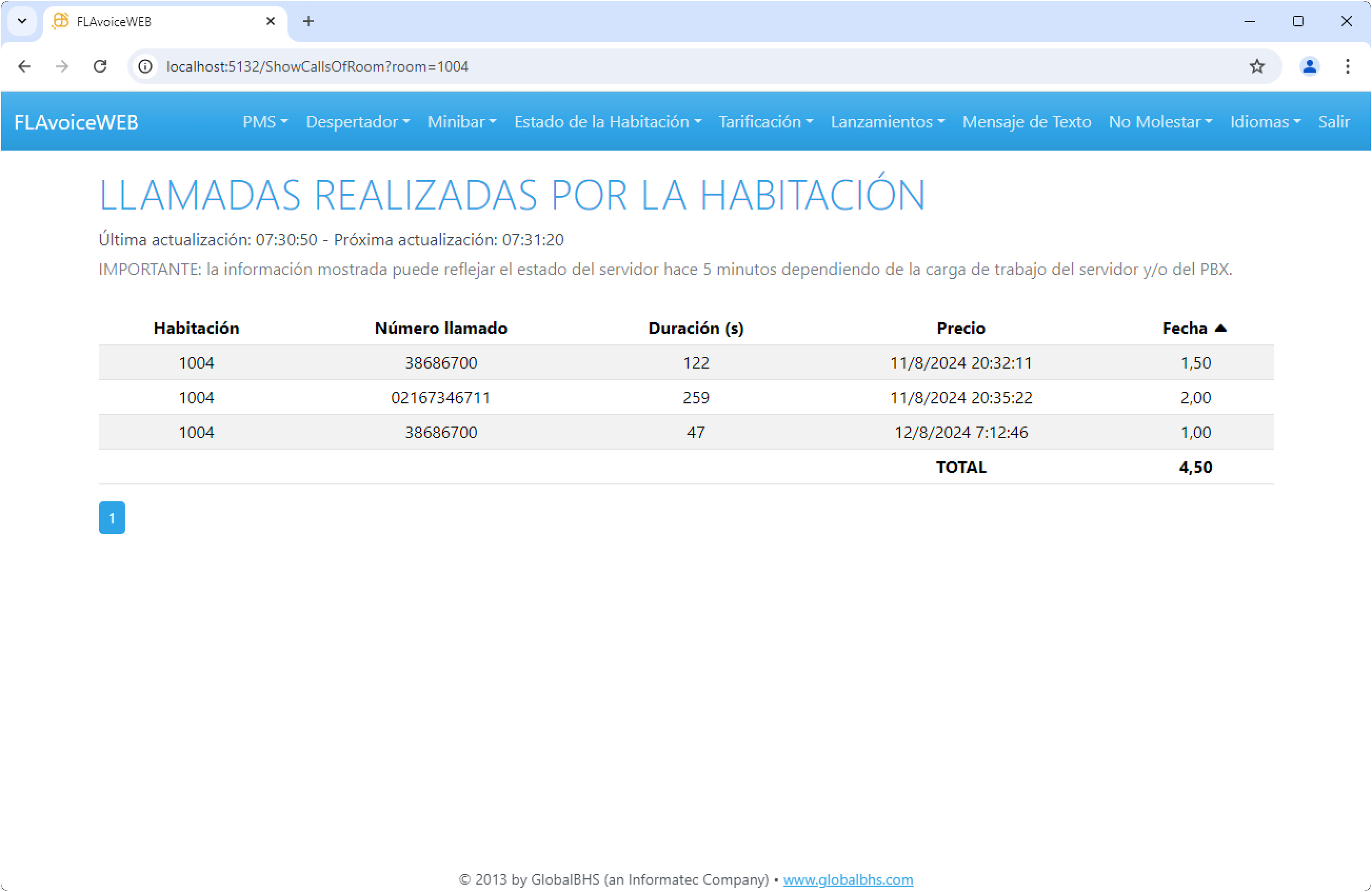The height and width of the screenshot is (892, 1372).
Task: Open the Chrome three-dot menu
Action: coord(1347,66)
